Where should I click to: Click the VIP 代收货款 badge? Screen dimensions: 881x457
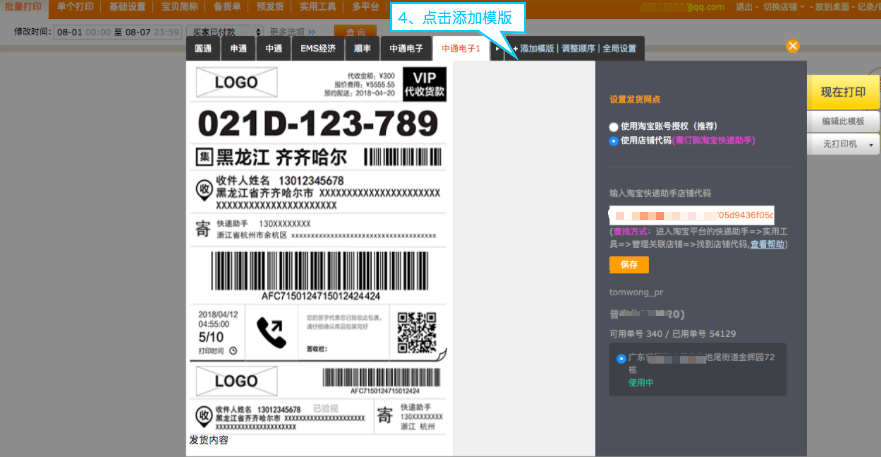pyautogui.click(x=425, y=84)
